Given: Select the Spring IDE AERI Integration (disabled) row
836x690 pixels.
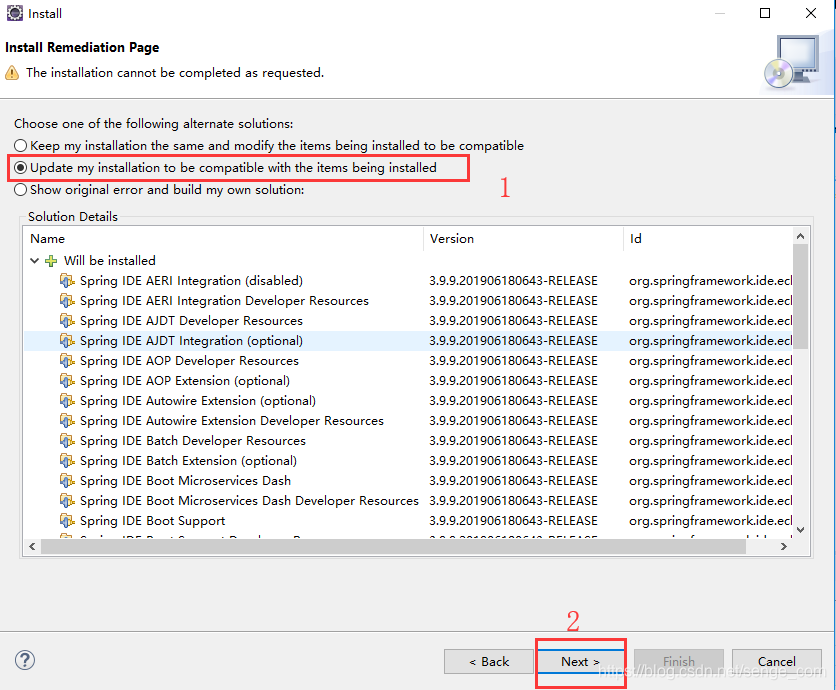Looking at the screenshot, I should click(408, 280).
